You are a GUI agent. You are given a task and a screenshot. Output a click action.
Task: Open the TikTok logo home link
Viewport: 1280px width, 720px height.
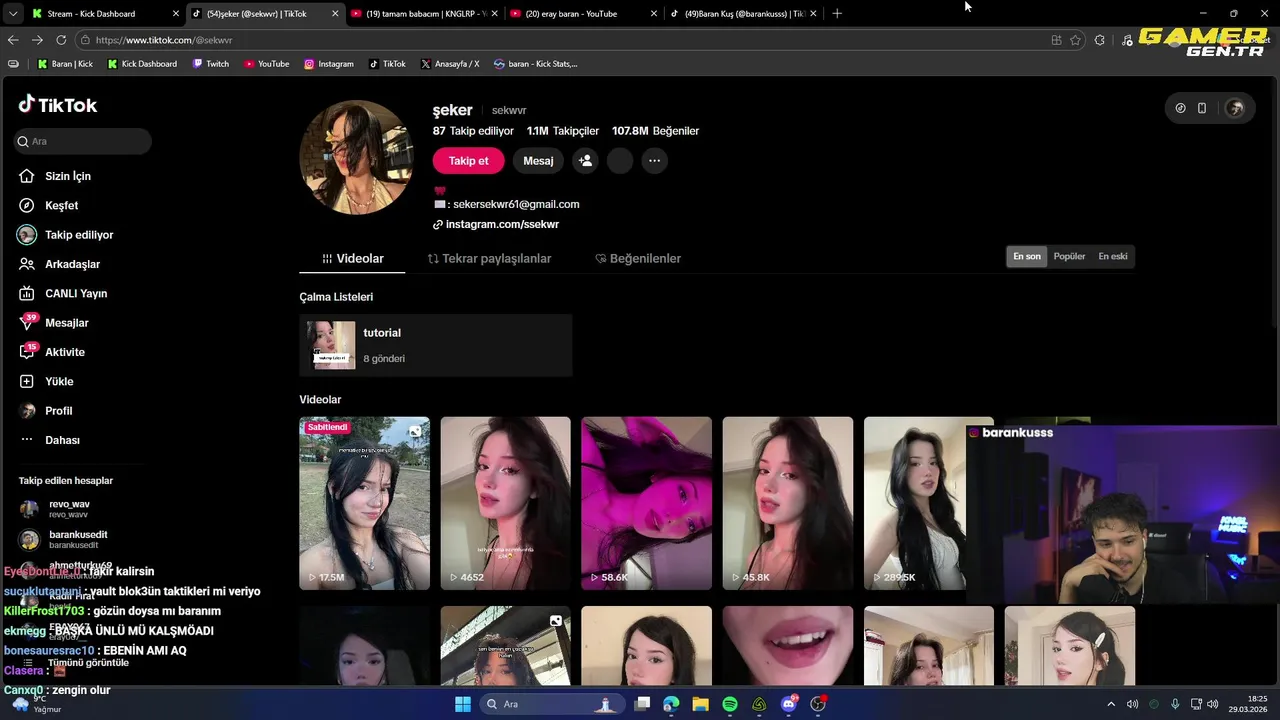58,105
